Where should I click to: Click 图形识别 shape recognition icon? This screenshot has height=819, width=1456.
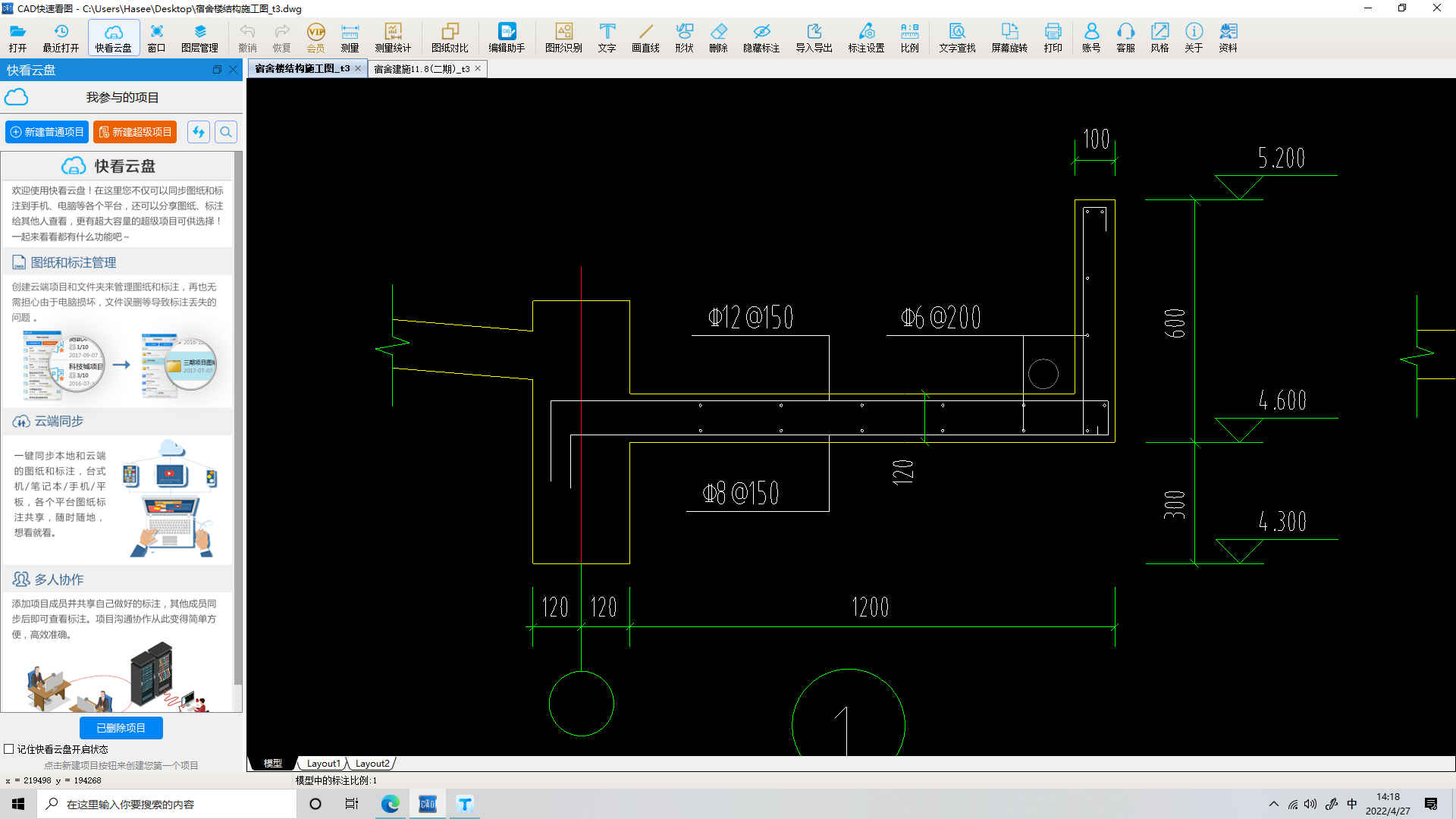pos(563,37)
